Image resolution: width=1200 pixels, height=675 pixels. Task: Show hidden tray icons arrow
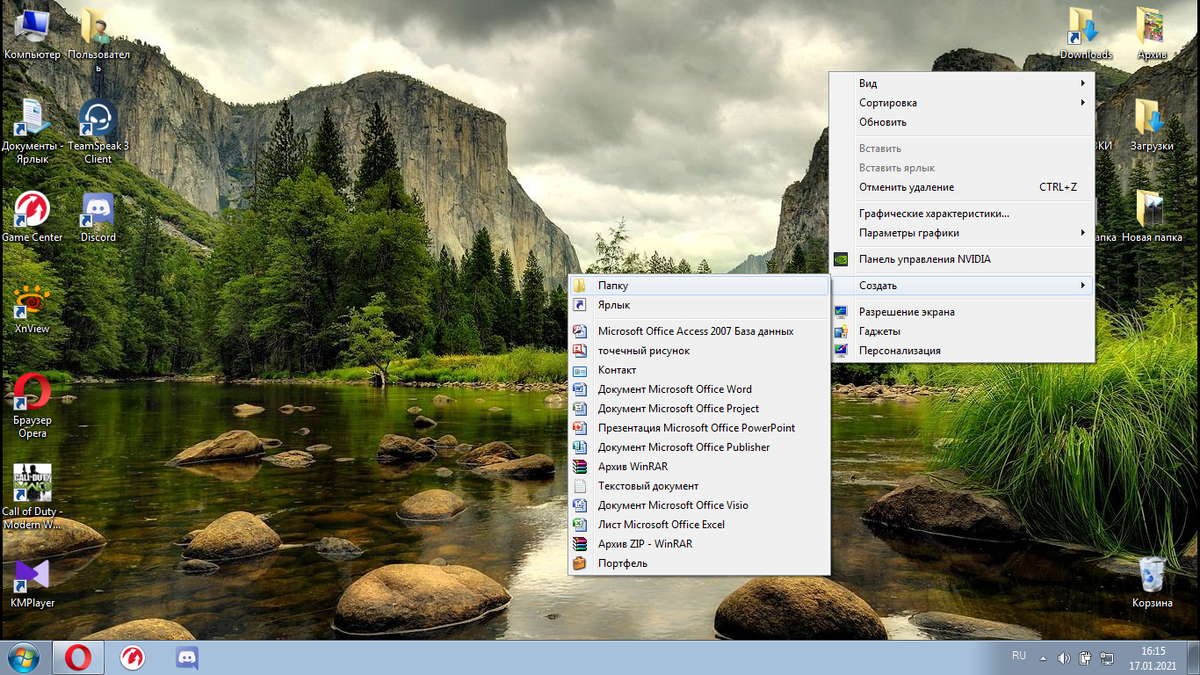(x=1044, y=658)
